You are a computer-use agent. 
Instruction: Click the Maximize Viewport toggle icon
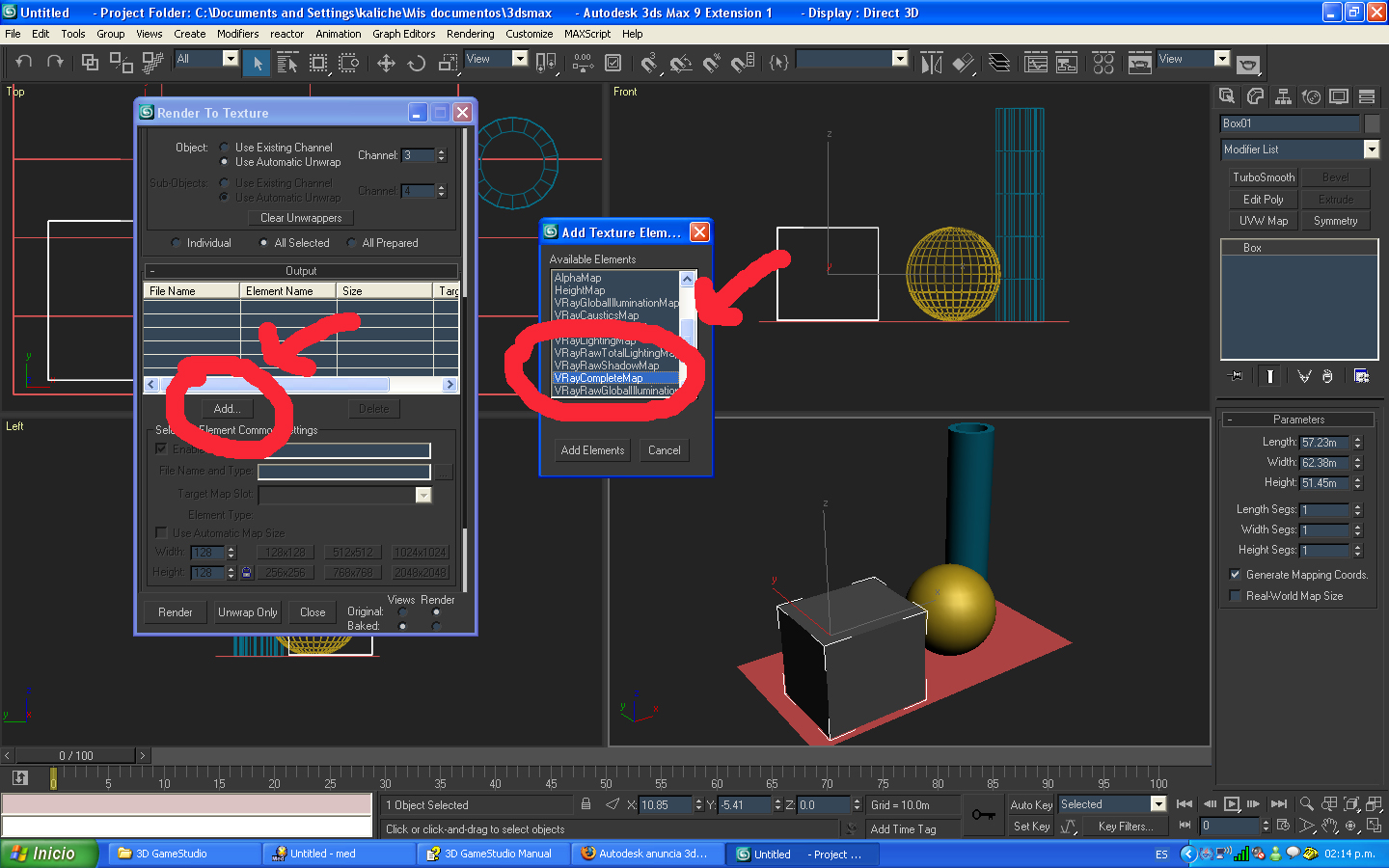[1374, 826]
